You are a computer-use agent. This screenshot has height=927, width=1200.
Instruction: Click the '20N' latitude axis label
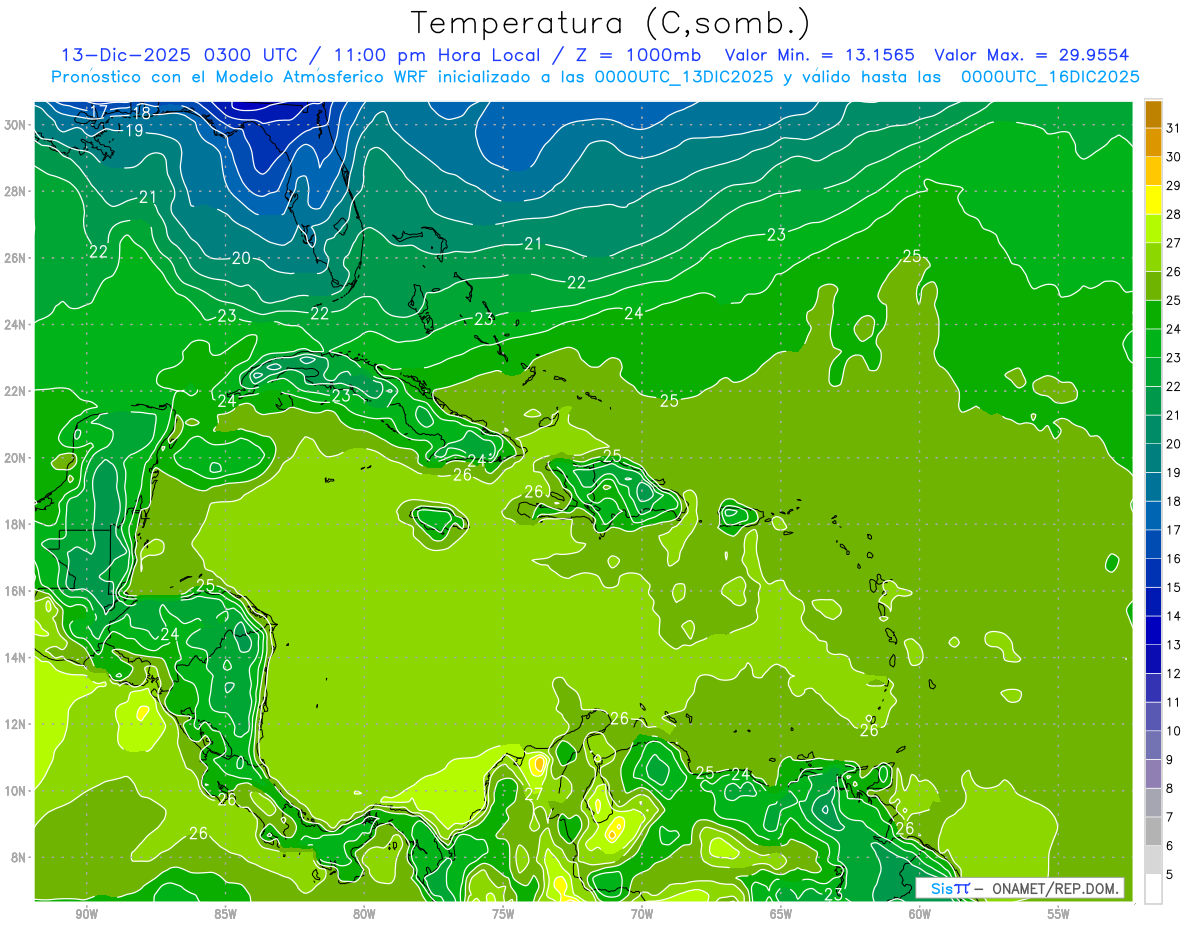point(15,458)
